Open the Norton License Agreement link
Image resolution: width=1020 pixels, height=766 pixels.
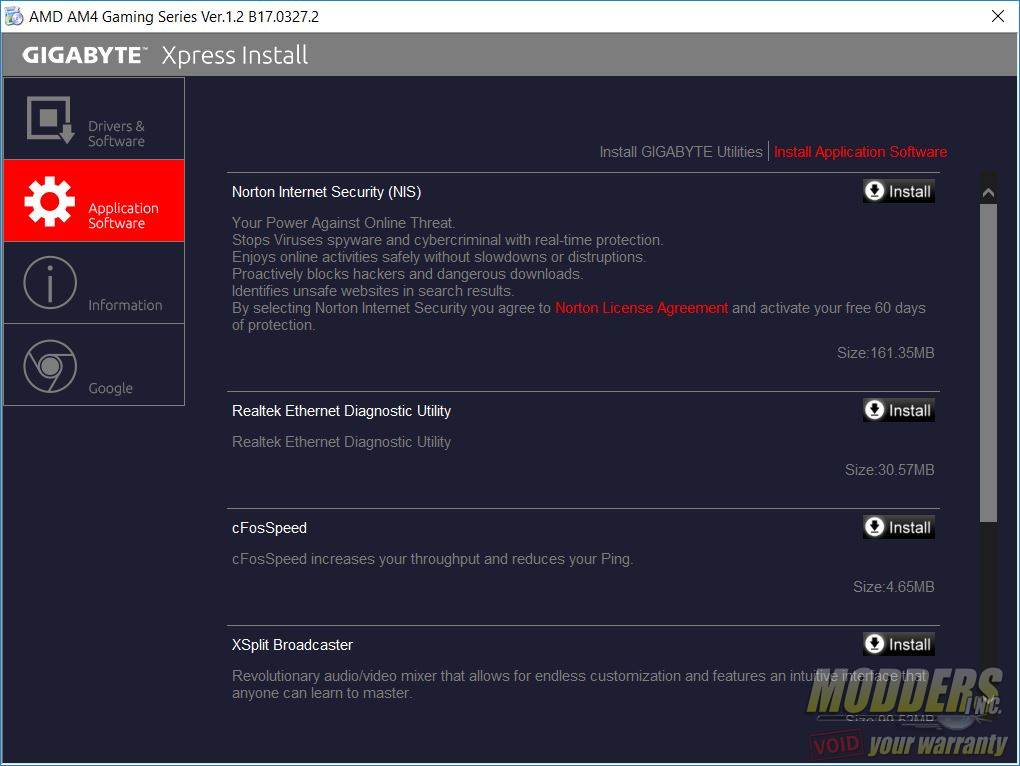[x=641, y=308]
